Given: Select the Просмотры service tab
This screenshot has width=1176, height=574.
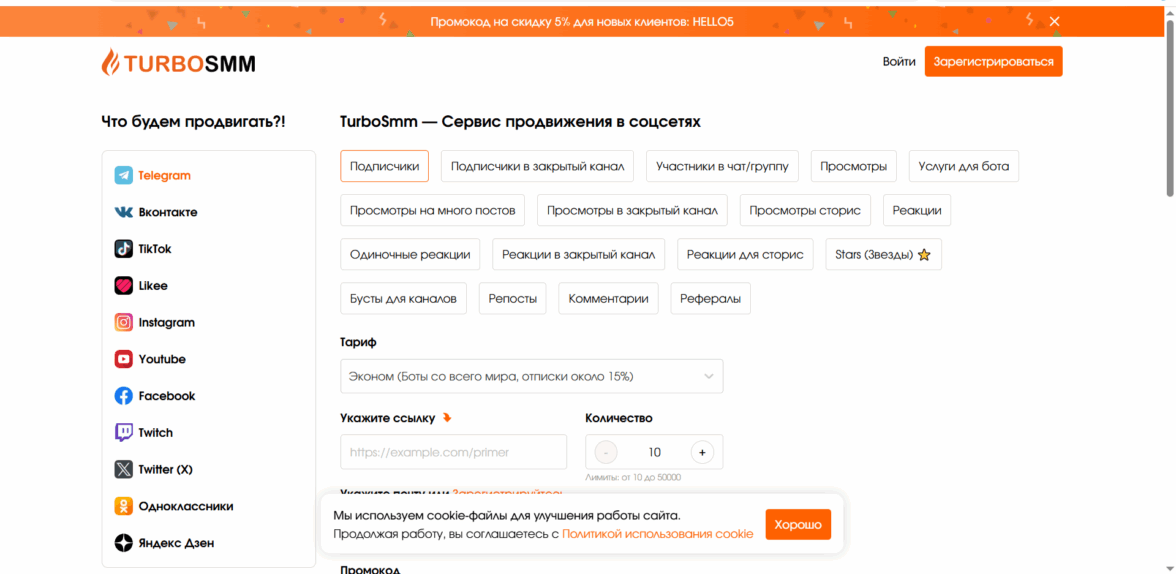Looking at the screenshot, I should (x=854, y=167).
